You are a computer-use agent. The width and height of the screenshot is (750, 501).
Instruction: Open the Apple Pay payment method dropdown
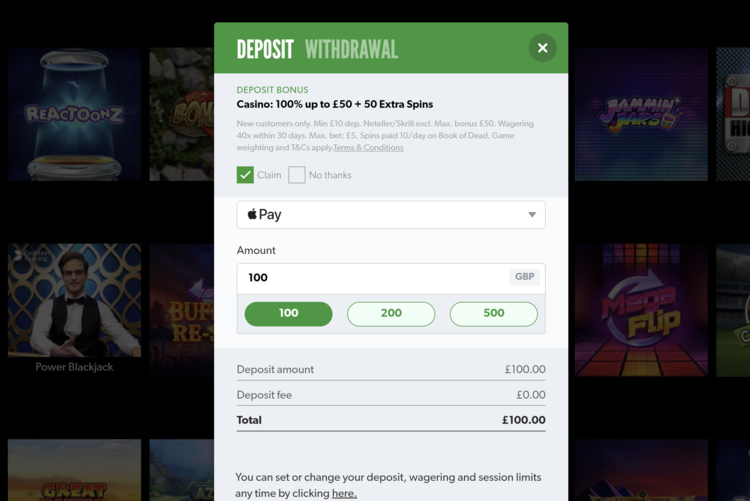pos(391,215)
